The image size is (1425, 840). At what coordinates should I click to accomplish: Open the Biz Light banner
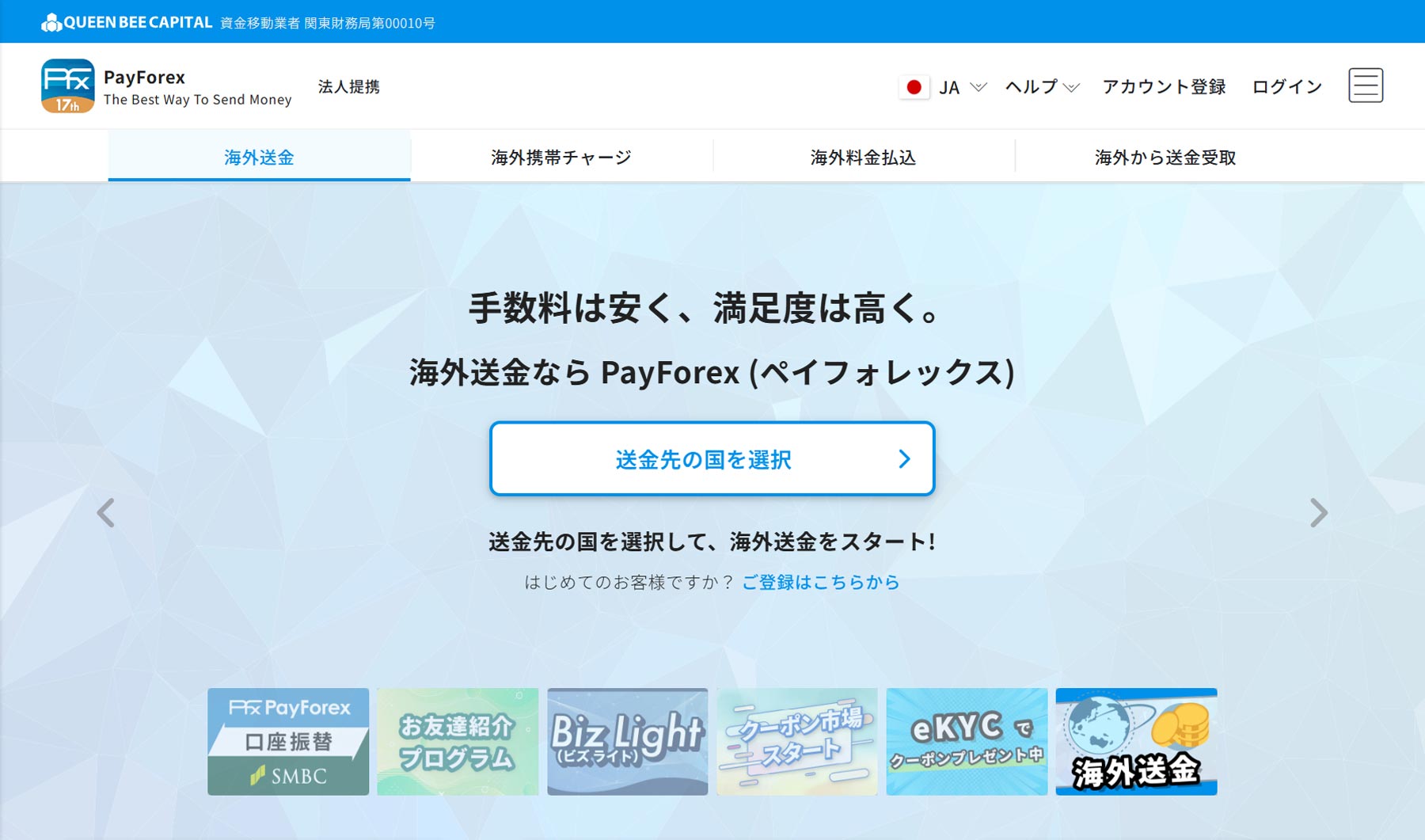(628, 741)
